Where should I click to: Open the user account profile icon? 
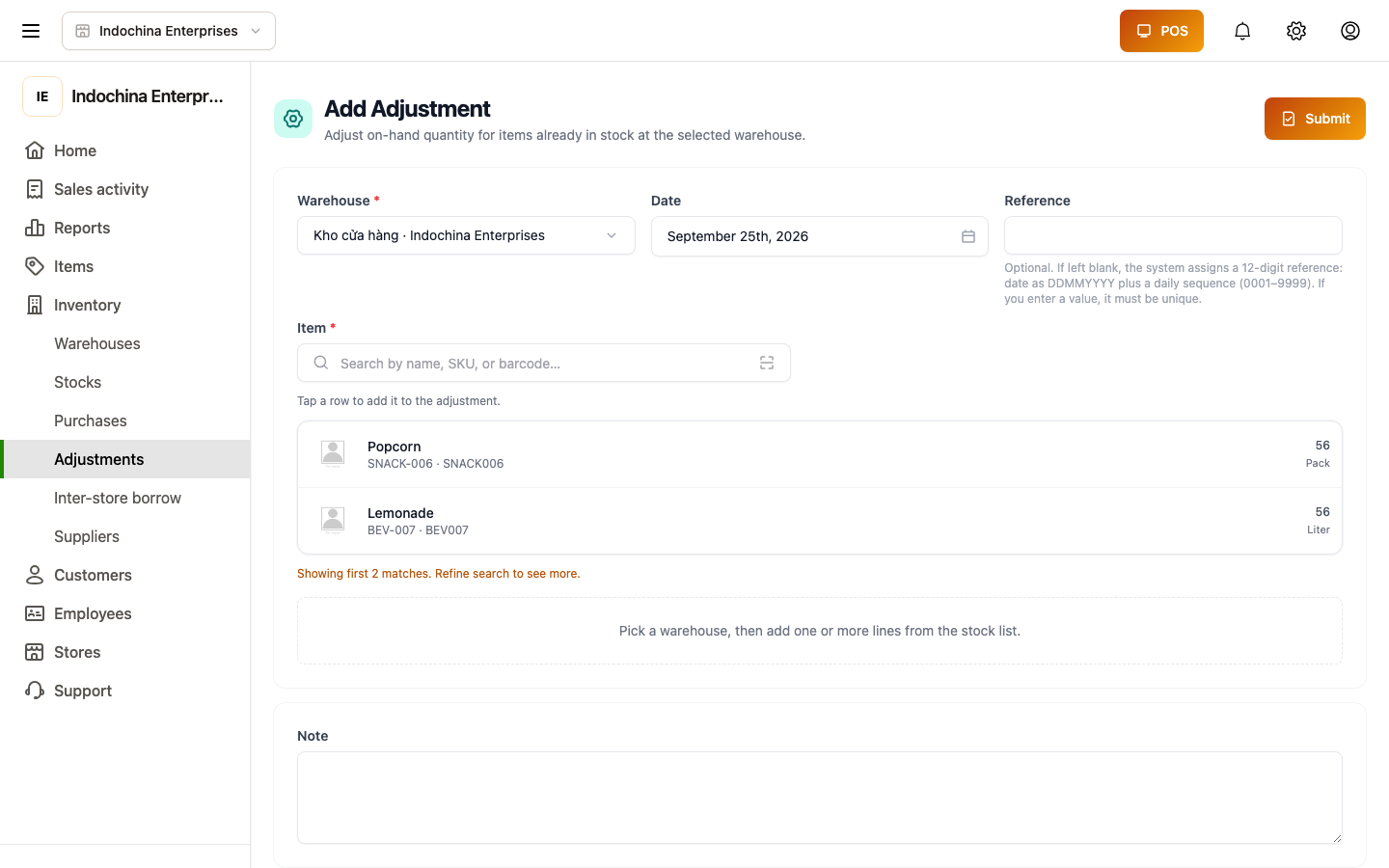tap(1350, 31)
